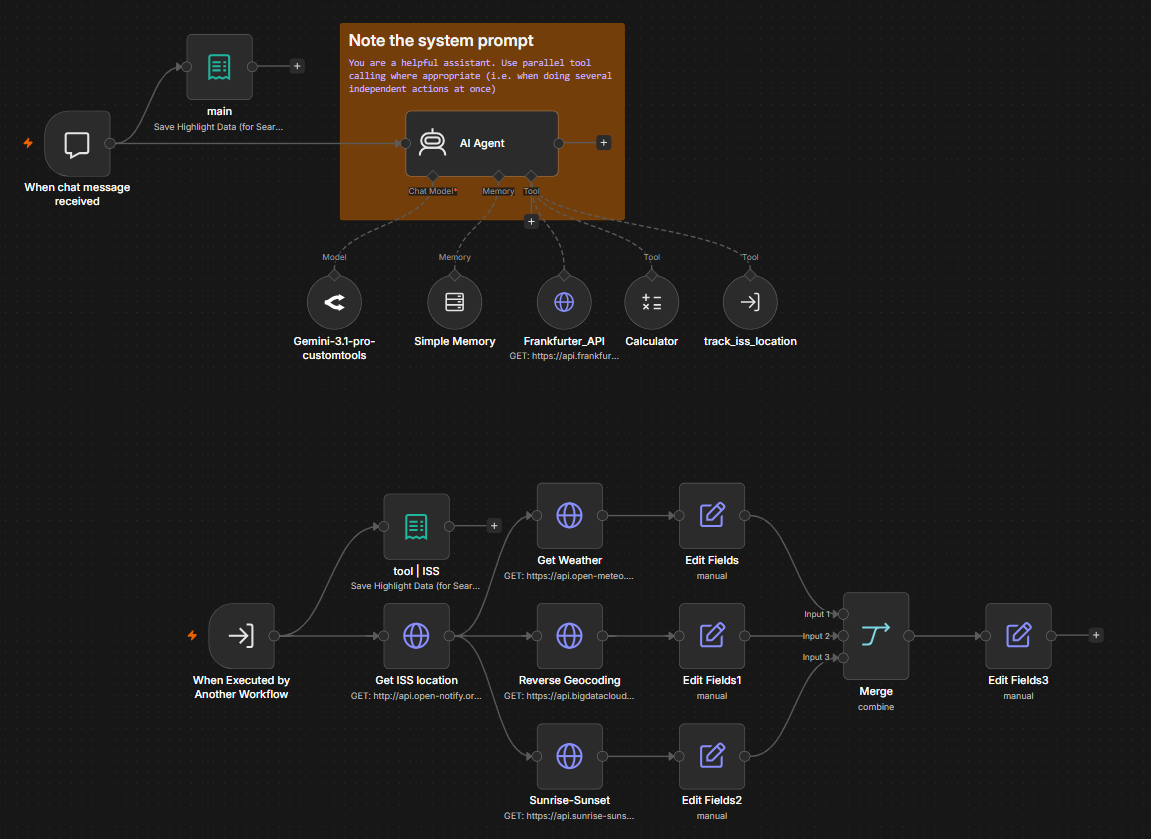Open the AI Agent node

pos(482,143)
